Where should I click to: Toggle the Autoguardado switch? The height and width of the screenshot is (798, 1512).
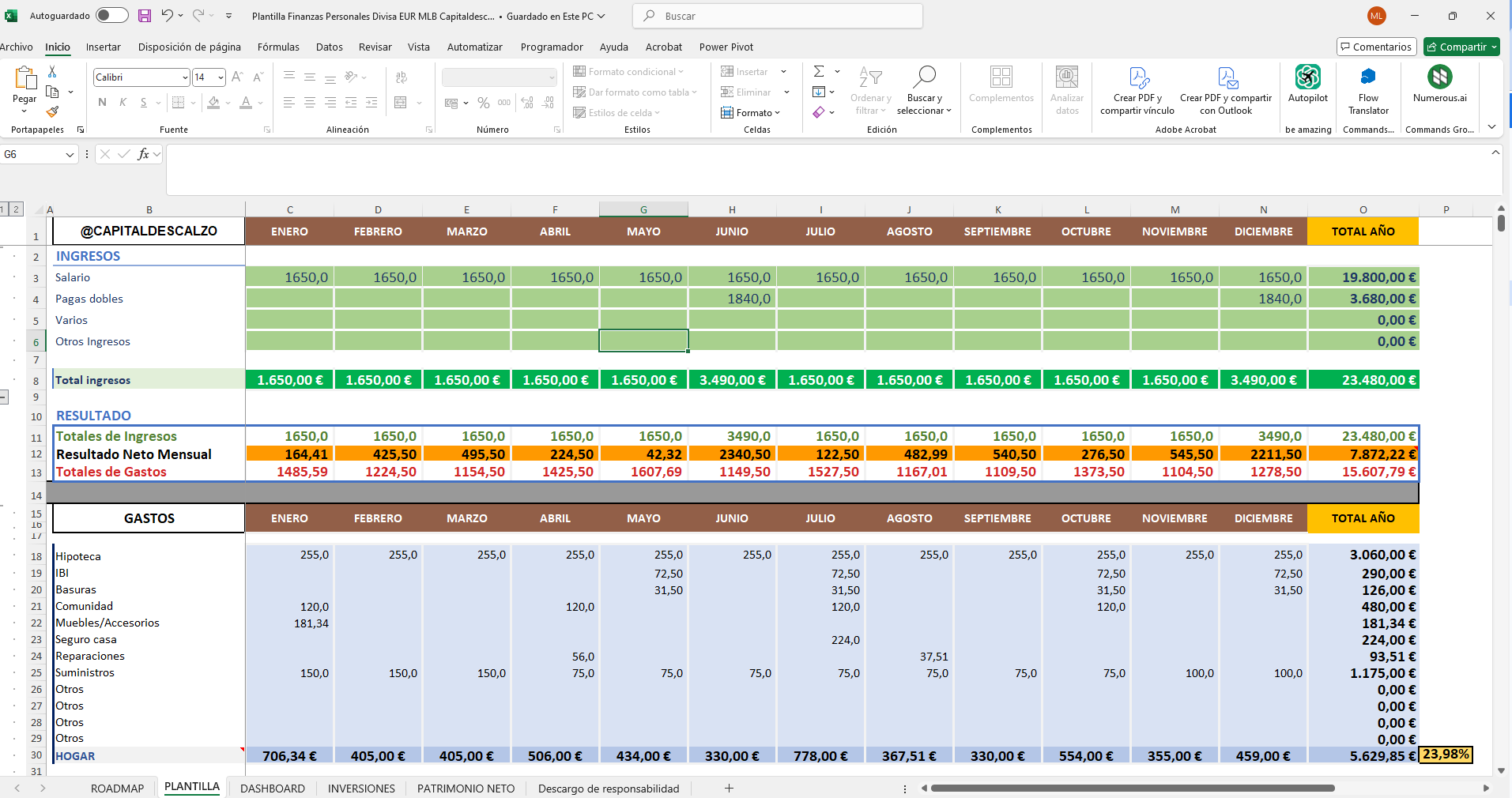(111, 16)
